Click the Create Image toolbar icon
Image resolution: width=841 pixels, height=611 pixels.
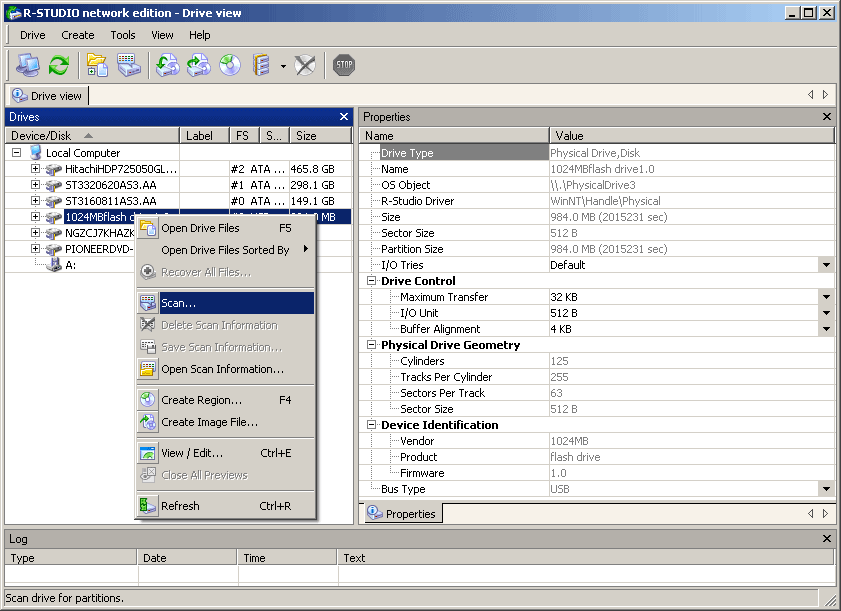[198, 65]
